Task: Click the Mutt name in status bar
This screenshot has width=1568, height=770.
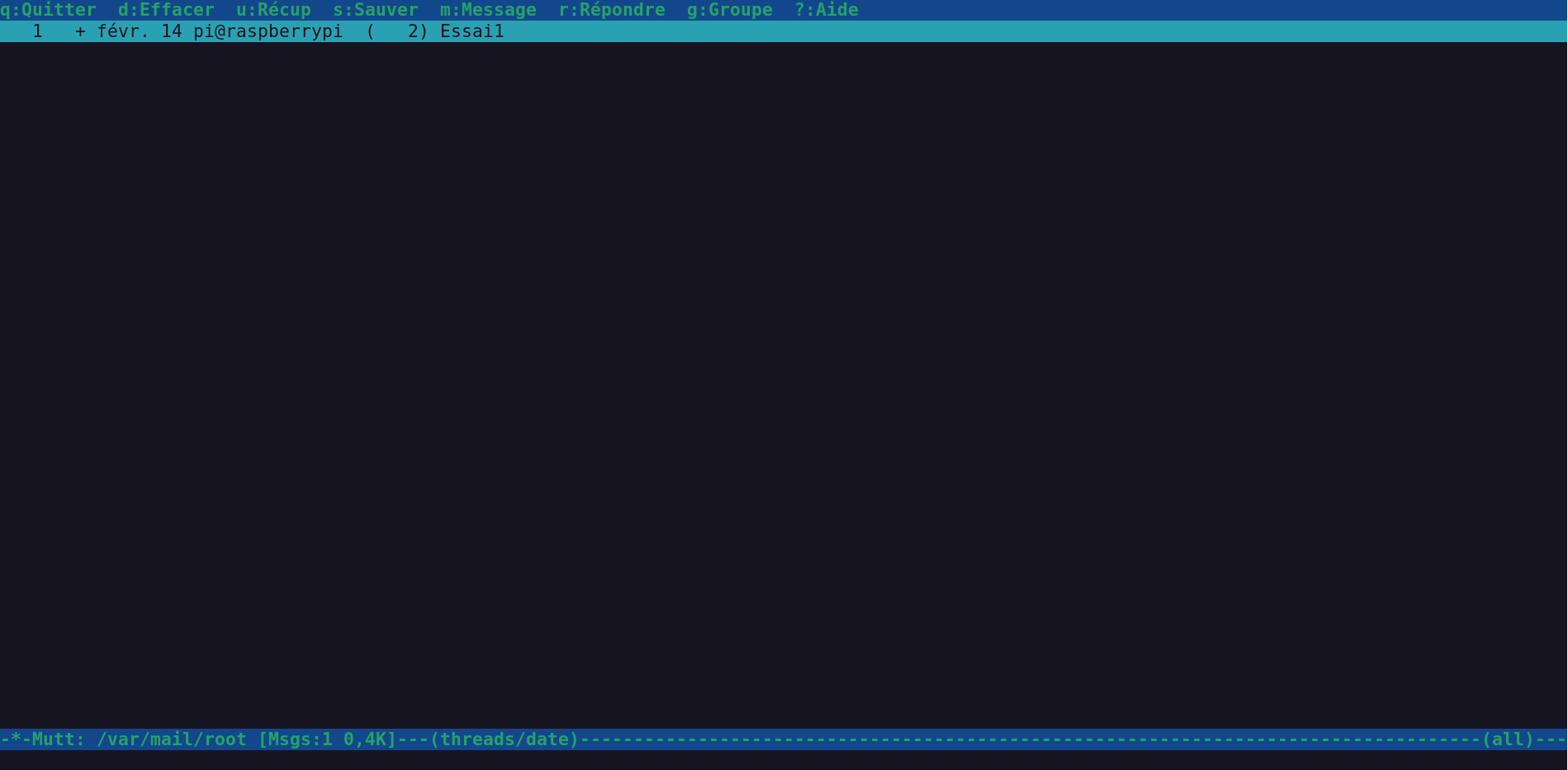Action: (x=54, y=739)
